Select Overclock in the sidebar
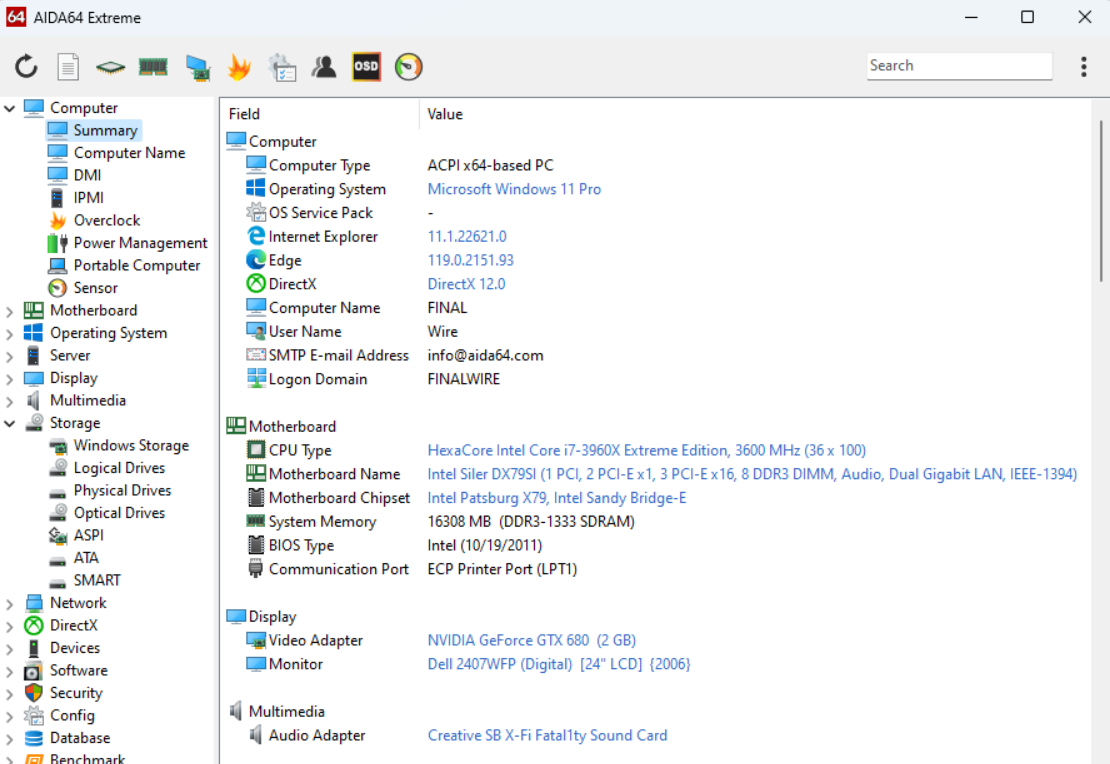 coord(106,220)
